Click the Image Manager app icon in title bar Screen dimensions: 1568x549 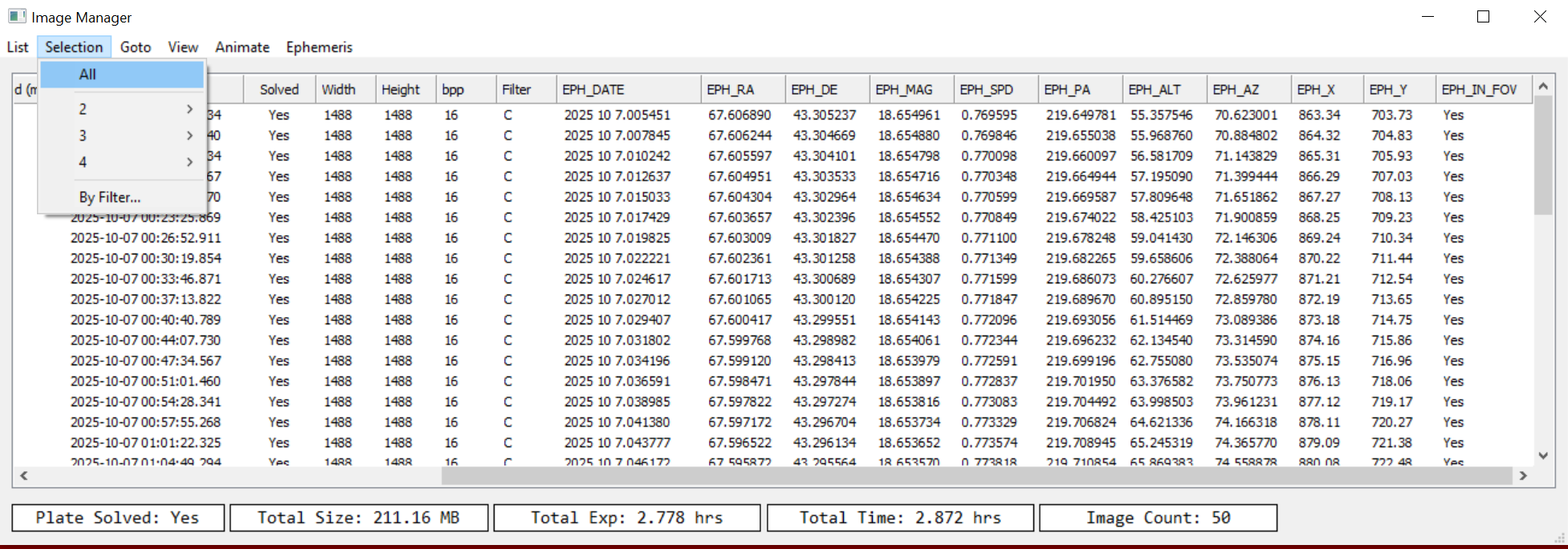[x=17, y=17]
